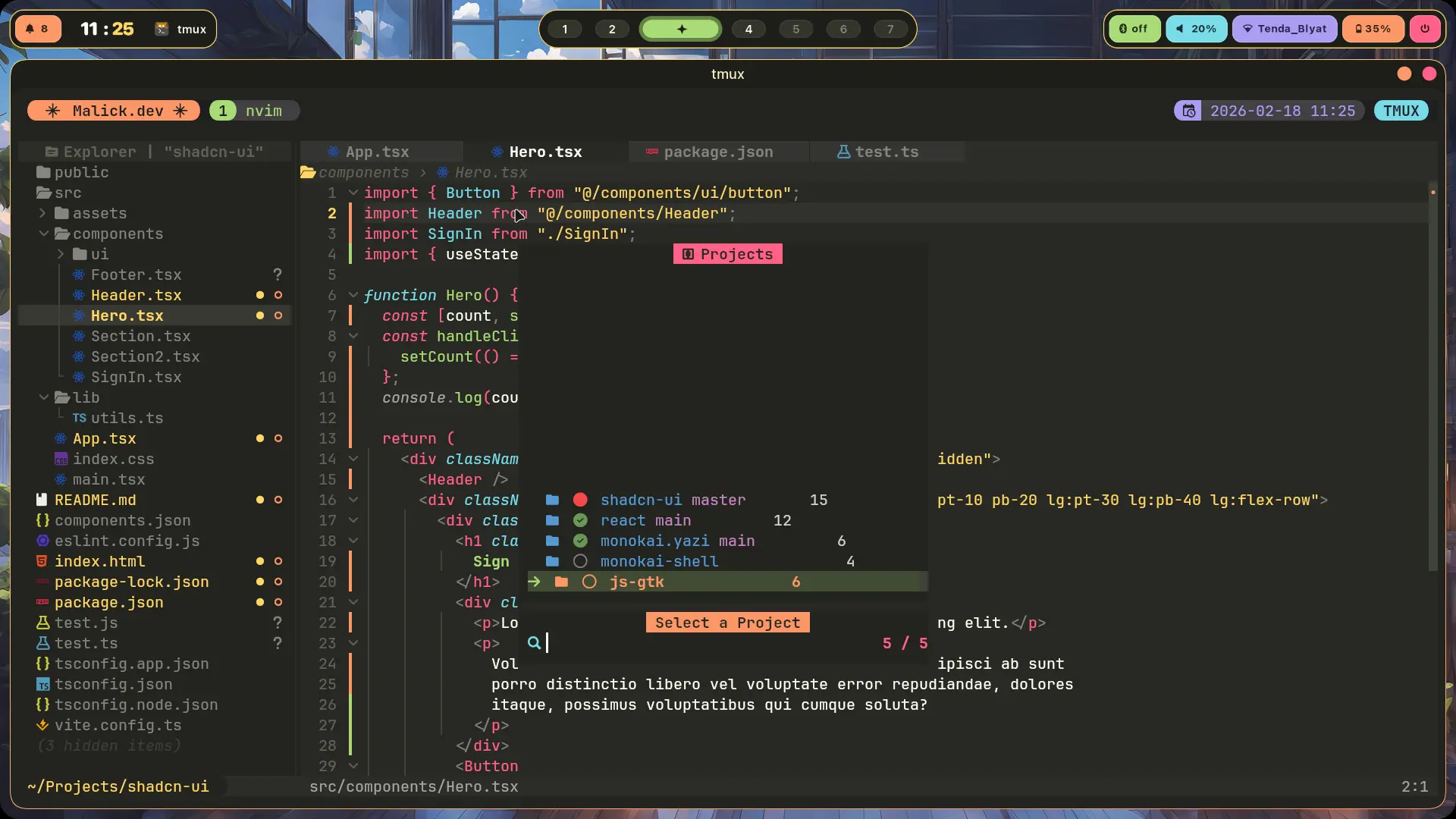Open the notification bell showing 8
Viewport: 1456px width, 819px height.
tap(38, 29)
